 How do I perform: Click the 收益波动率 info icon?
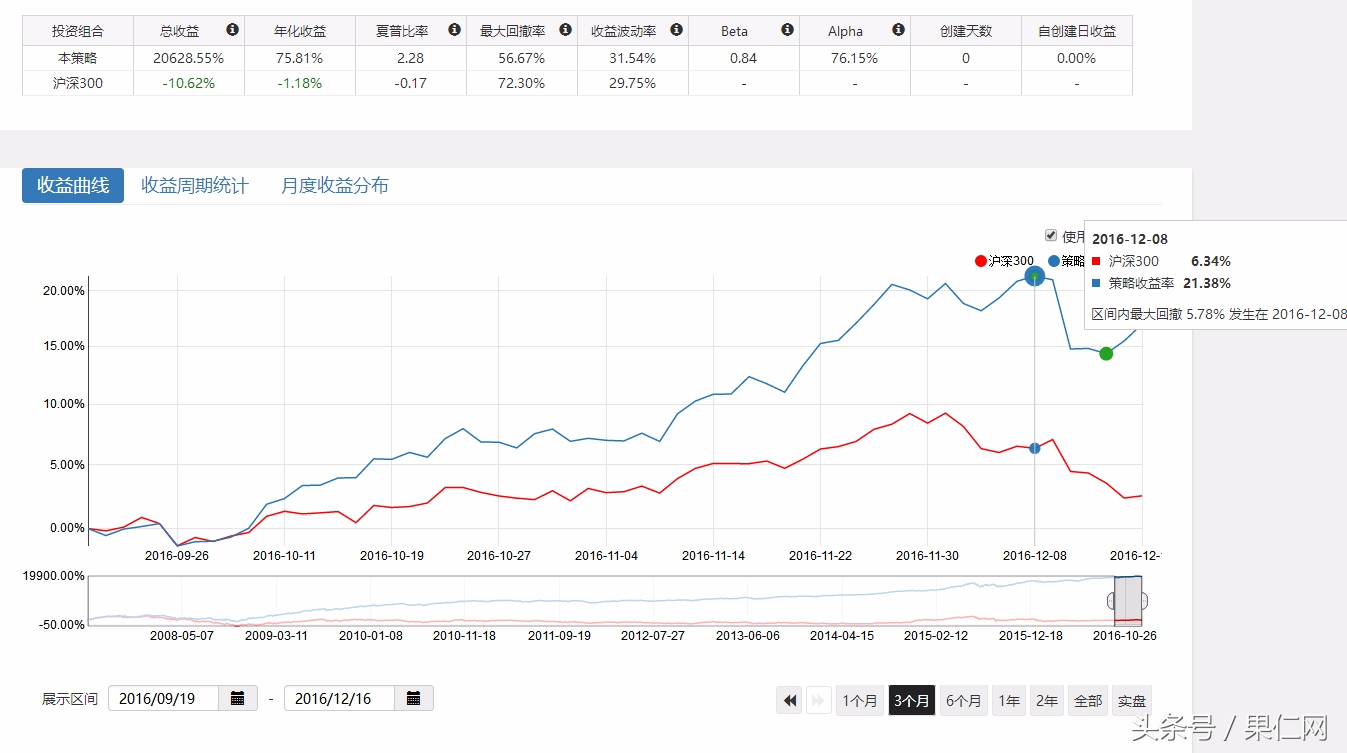tap(676, 30)
